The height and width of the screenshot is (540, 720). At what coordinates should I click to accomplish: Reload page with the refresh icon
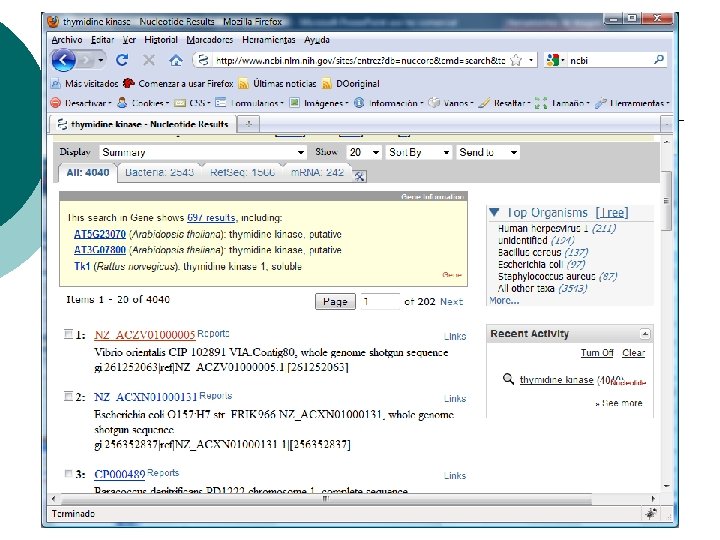pos(122,60)
